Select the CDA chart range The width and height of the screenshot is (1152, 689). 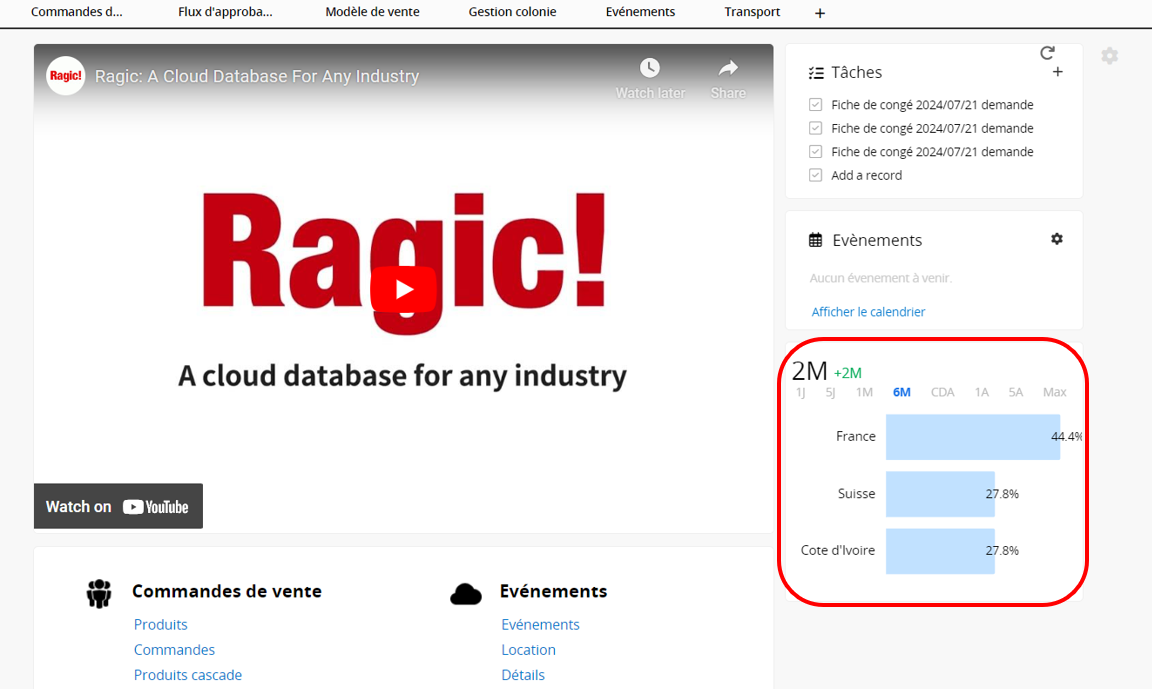point(943,392)
